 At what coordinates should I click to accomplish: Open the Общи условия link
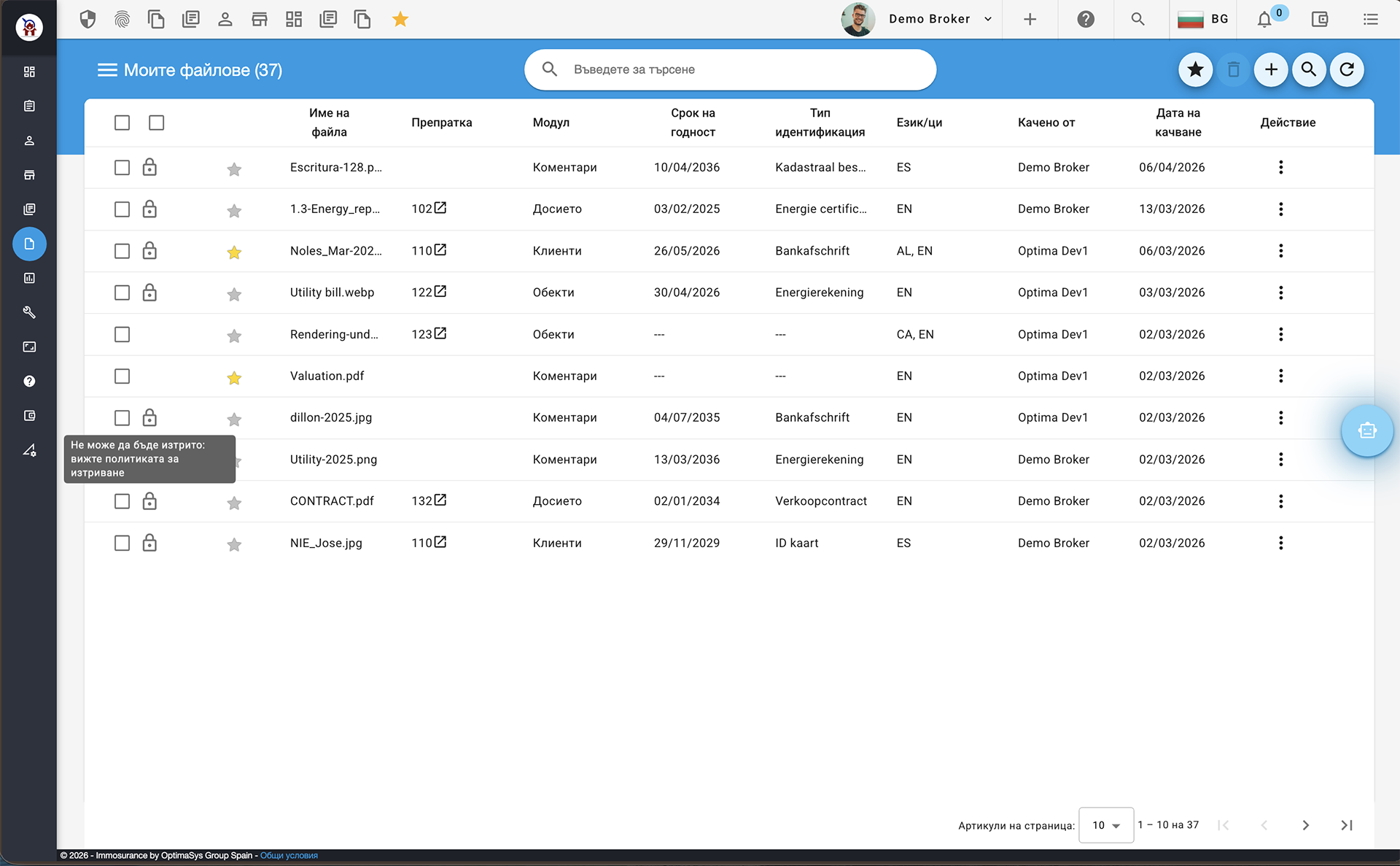click(x=289, y=856)
